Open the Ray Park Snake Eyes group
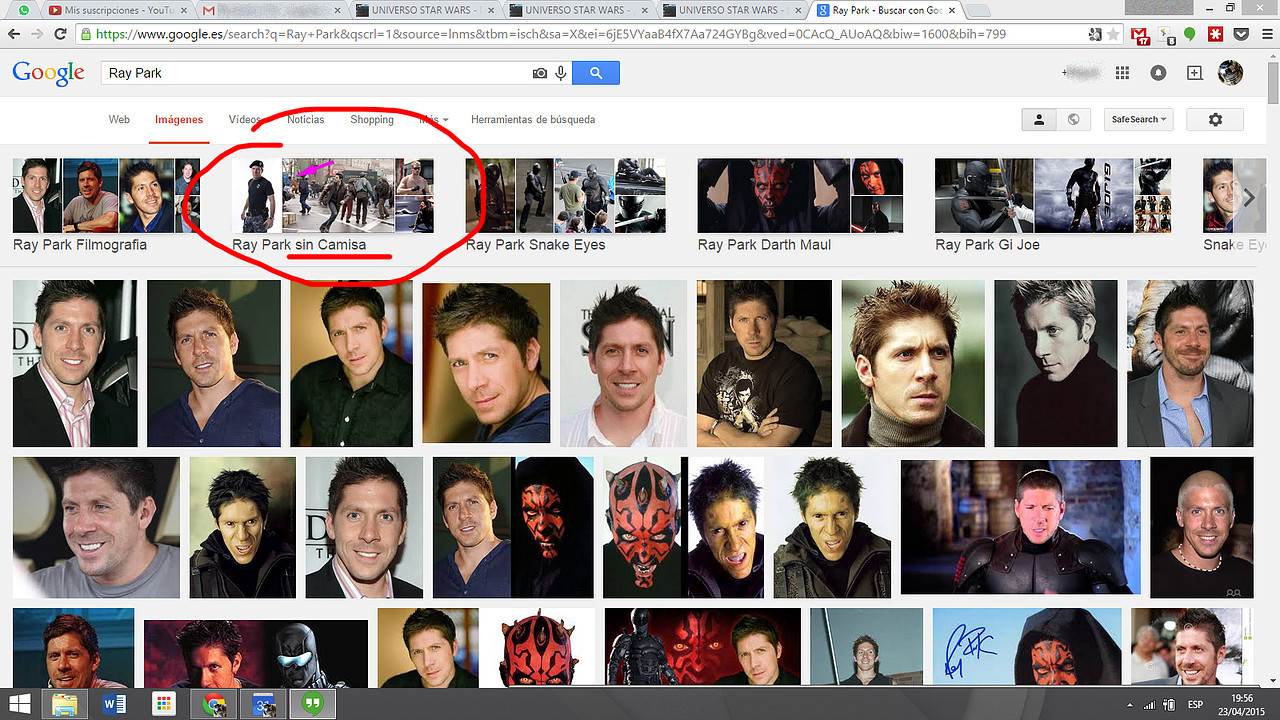The image size is (1280, 720). tap(566, 205)
